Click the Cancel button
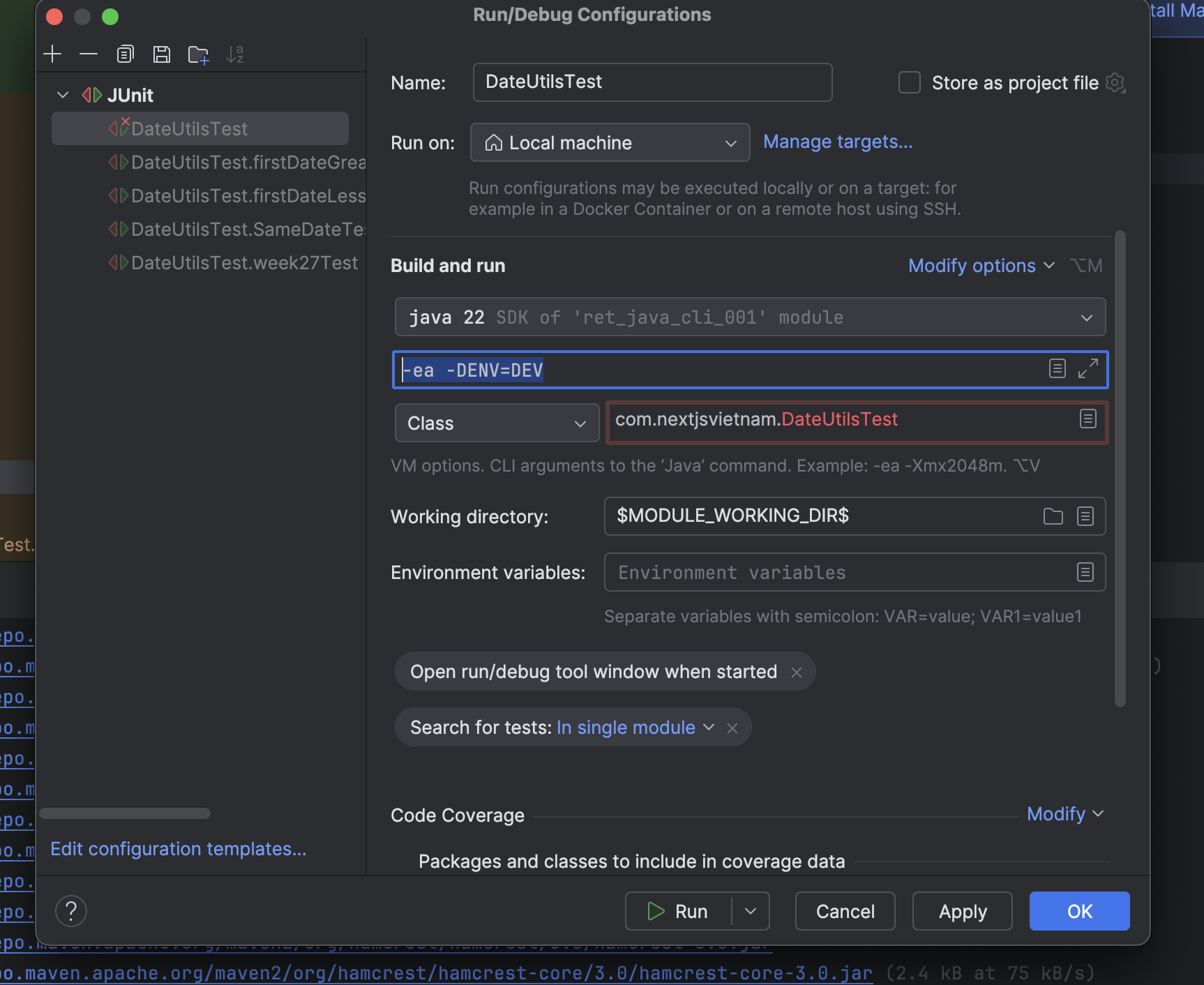 845,911
